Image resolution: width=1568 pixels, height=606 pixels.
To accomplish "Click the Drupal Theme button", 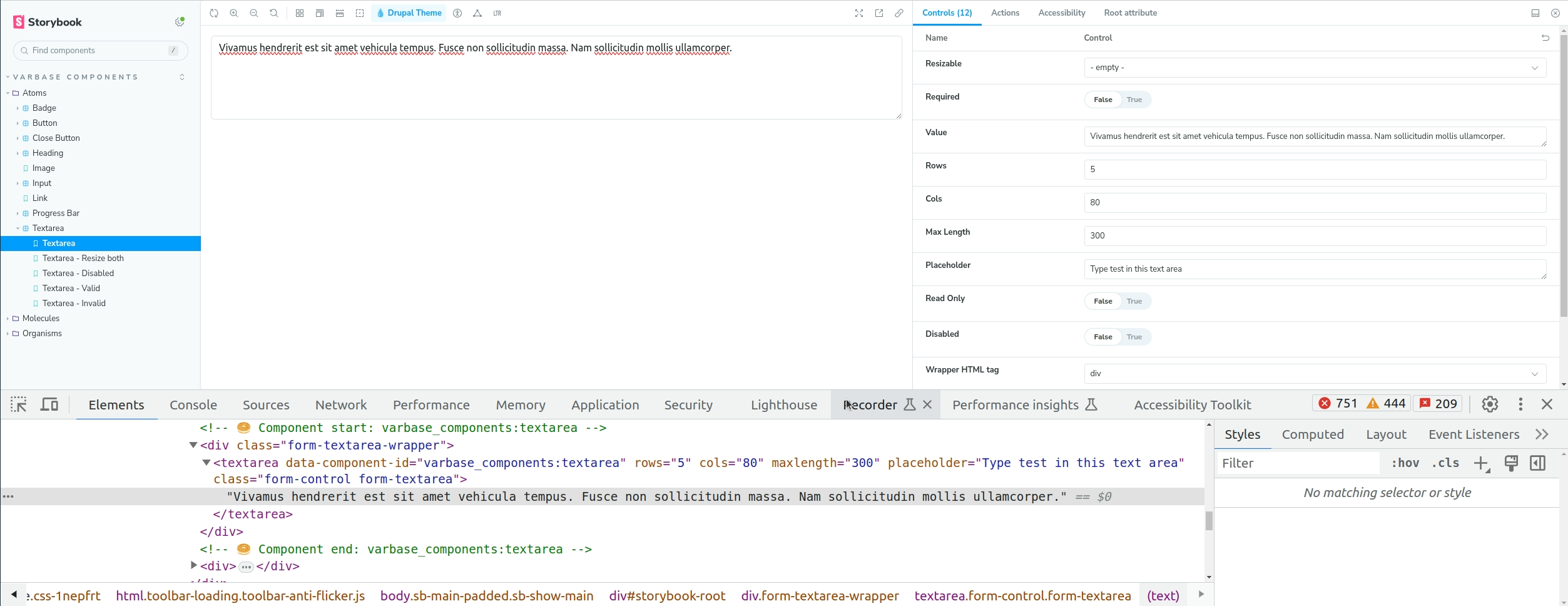I will click(x=409, y=13).
